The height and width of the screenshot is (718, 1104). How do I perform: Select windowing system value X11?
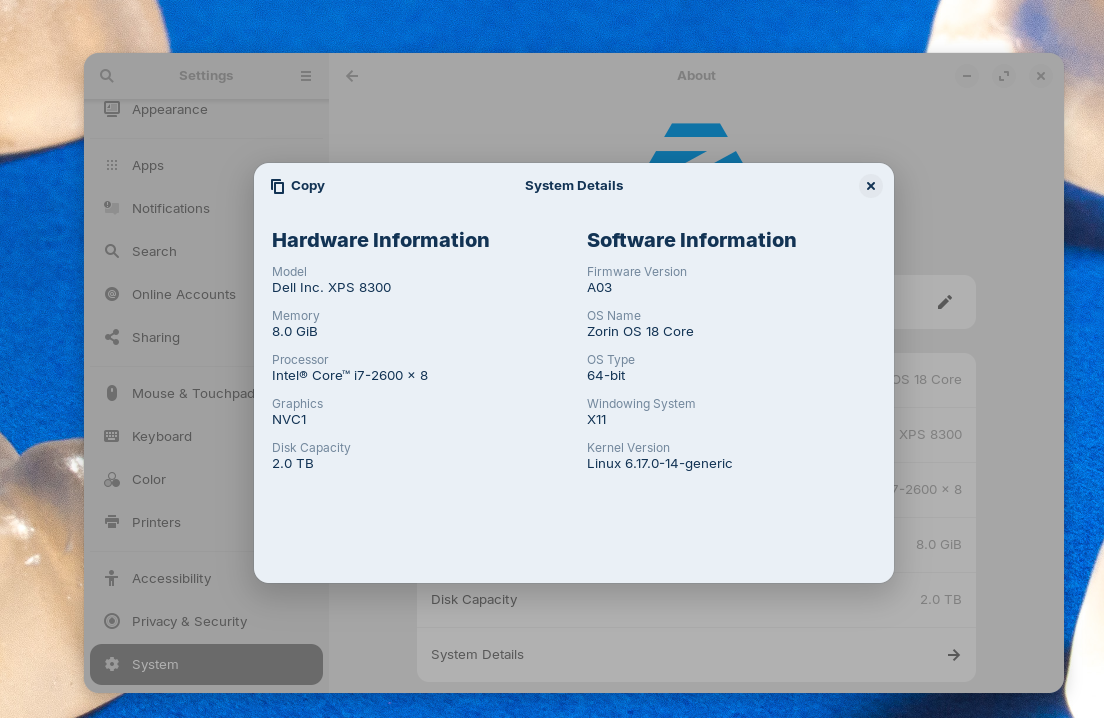[x=596, y=420]
